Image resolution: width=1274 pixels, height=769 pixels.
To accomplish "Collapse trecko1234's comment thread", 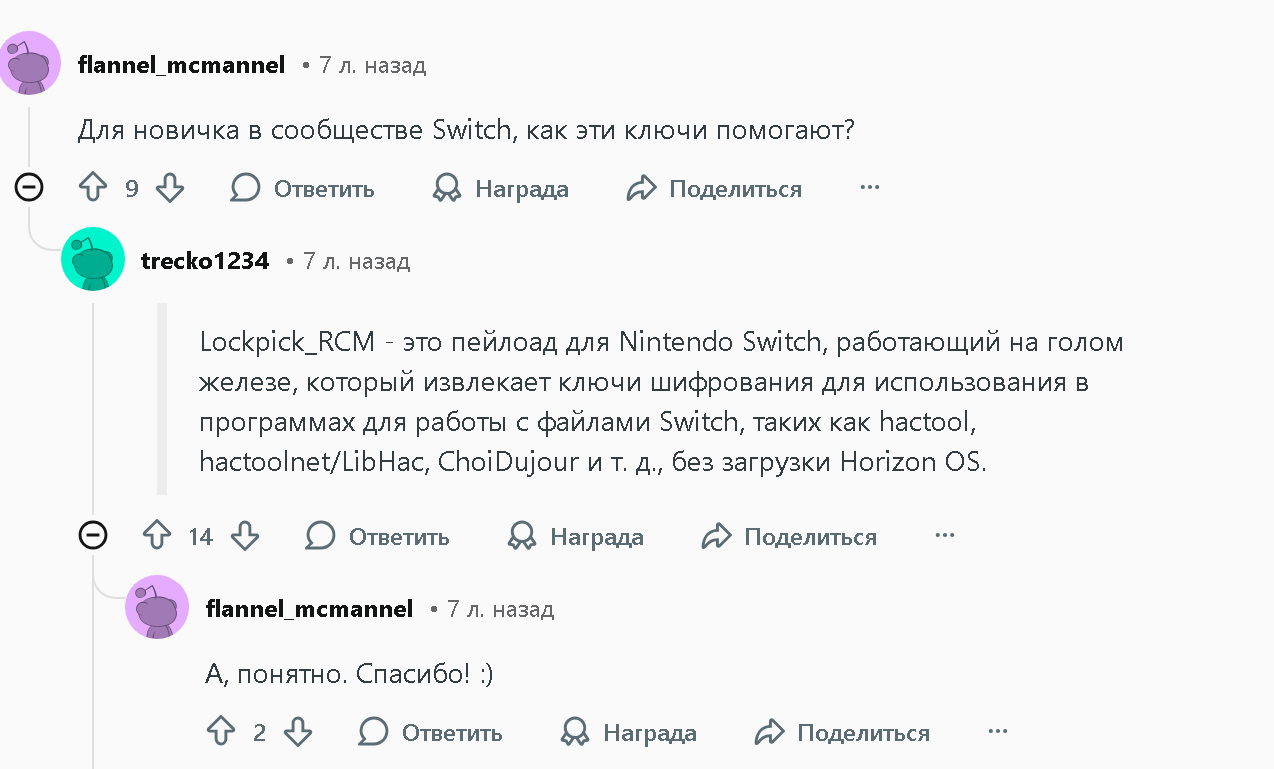I will point(93,535).
